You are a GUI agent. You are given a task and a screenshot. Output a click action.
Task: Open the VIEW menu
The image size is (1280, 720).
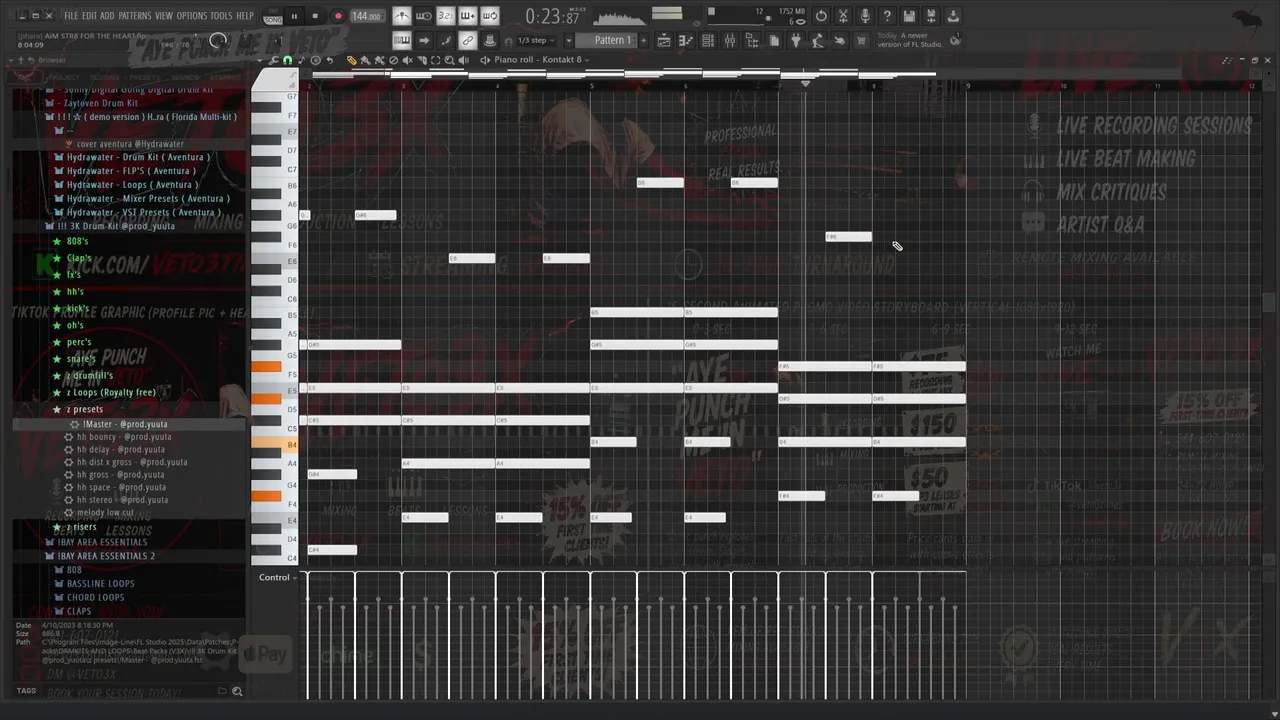[x=164, y=16]
